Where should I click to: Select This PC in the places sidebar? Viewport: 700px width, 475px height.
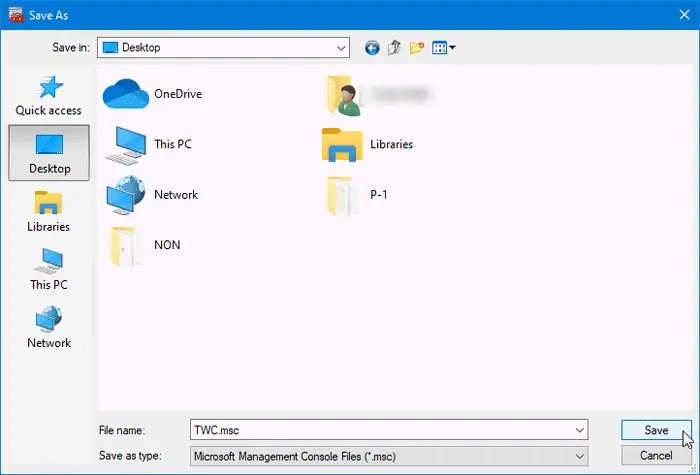49,269
